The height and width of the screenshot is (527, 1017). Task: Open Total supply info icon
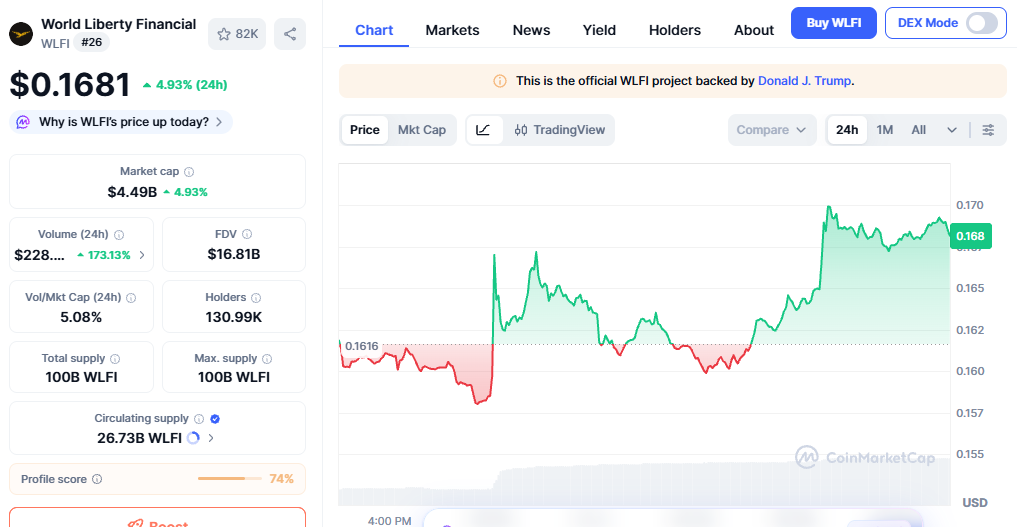point(115,358)
